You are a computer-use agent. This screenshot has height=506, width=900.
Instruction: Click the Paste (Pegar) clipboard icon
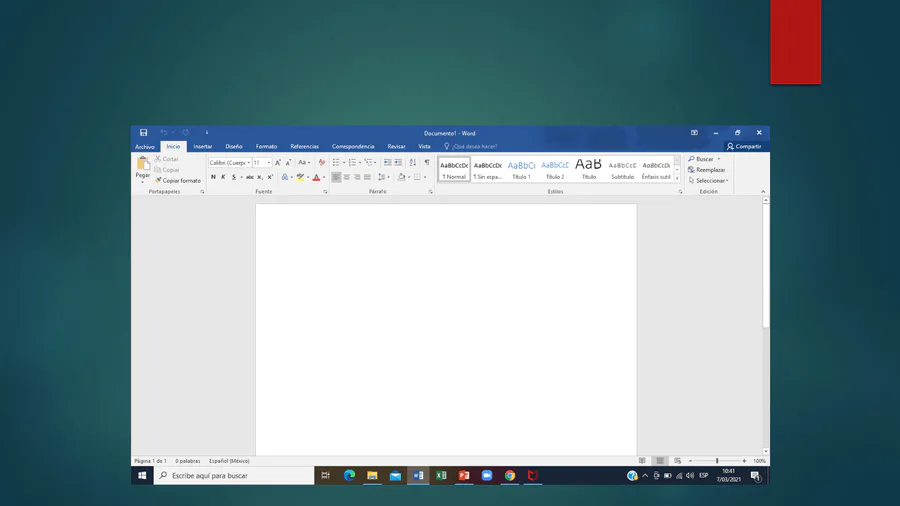point(143,164)
